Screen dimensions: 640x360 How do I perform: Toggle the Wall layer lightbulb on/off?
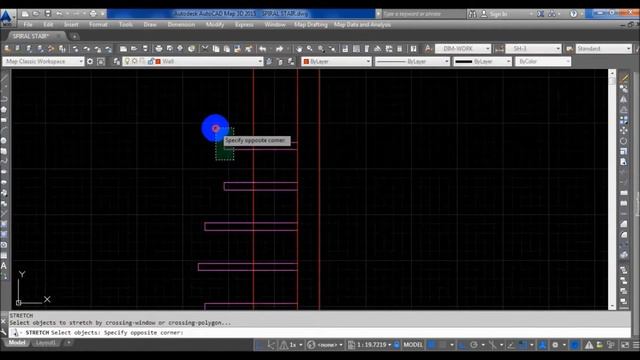[127, 61]
